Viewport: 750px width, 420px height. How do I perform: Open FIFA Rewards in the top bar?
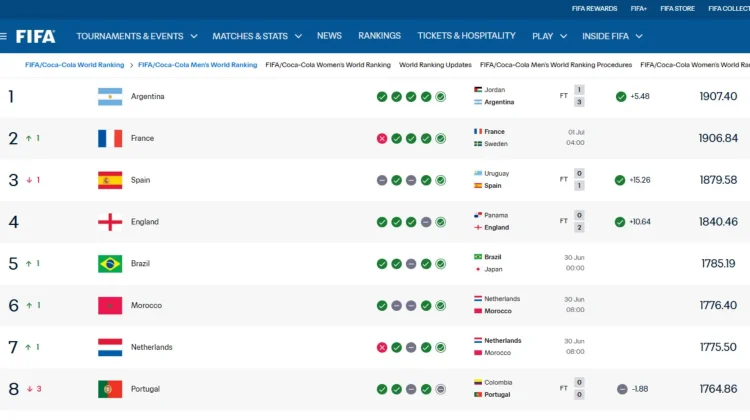click(x=594, y=9)
